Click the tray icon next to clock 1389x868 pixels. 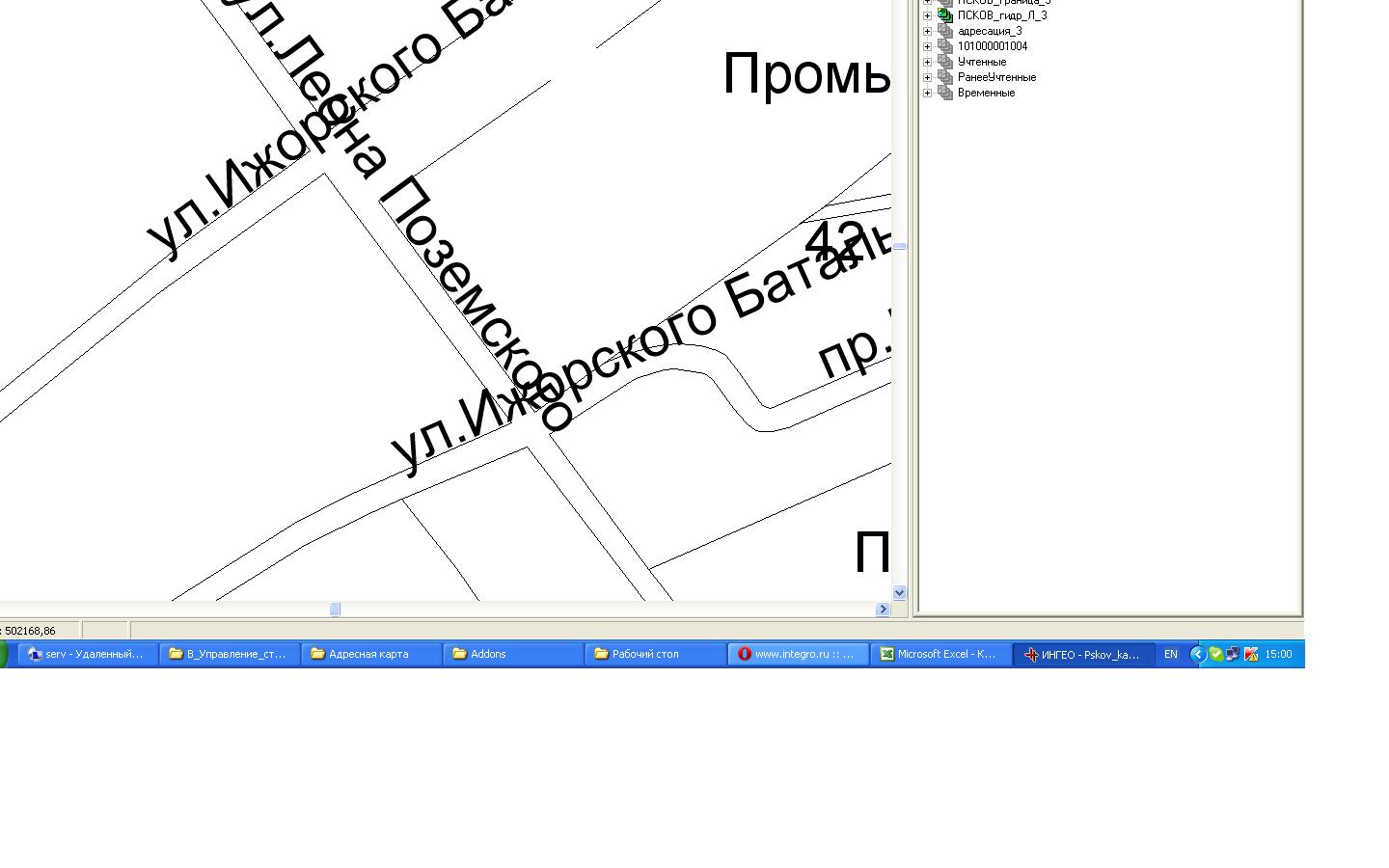point(1251,654)
